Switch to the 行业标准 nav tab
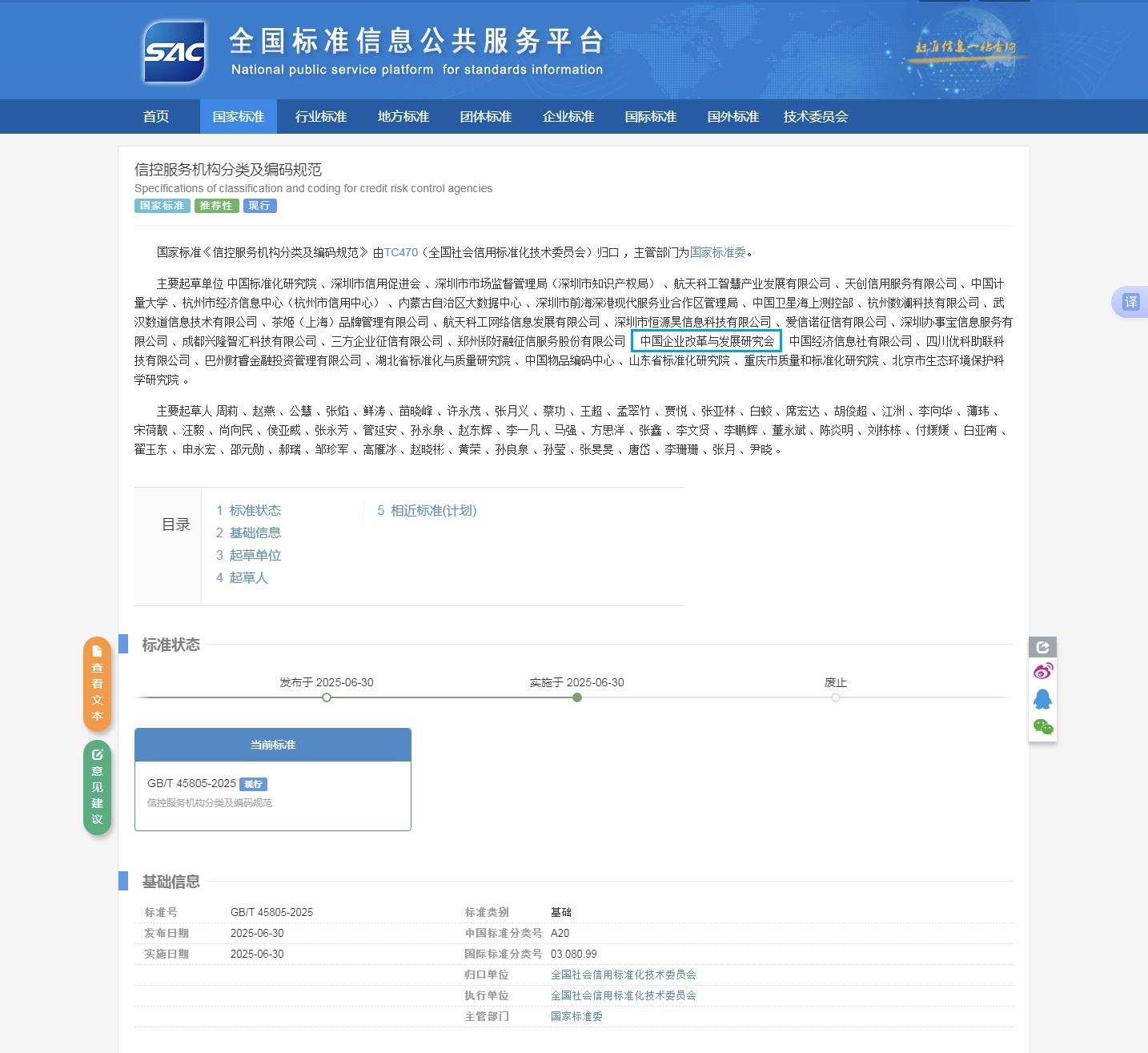The width and height of the screenshot is (1148, 1053). (320, 117)
